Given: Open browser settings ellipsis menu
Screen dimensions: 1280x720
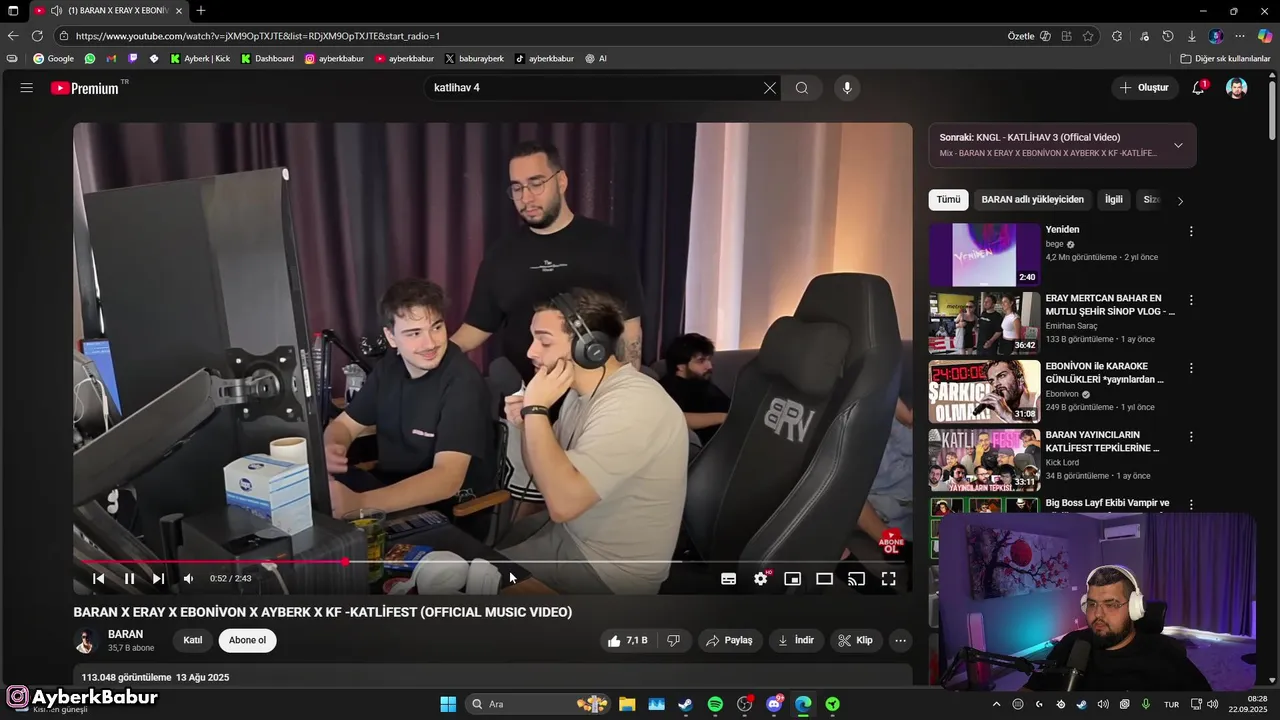Looking at the screenshot, I should tap(1241, 36).
